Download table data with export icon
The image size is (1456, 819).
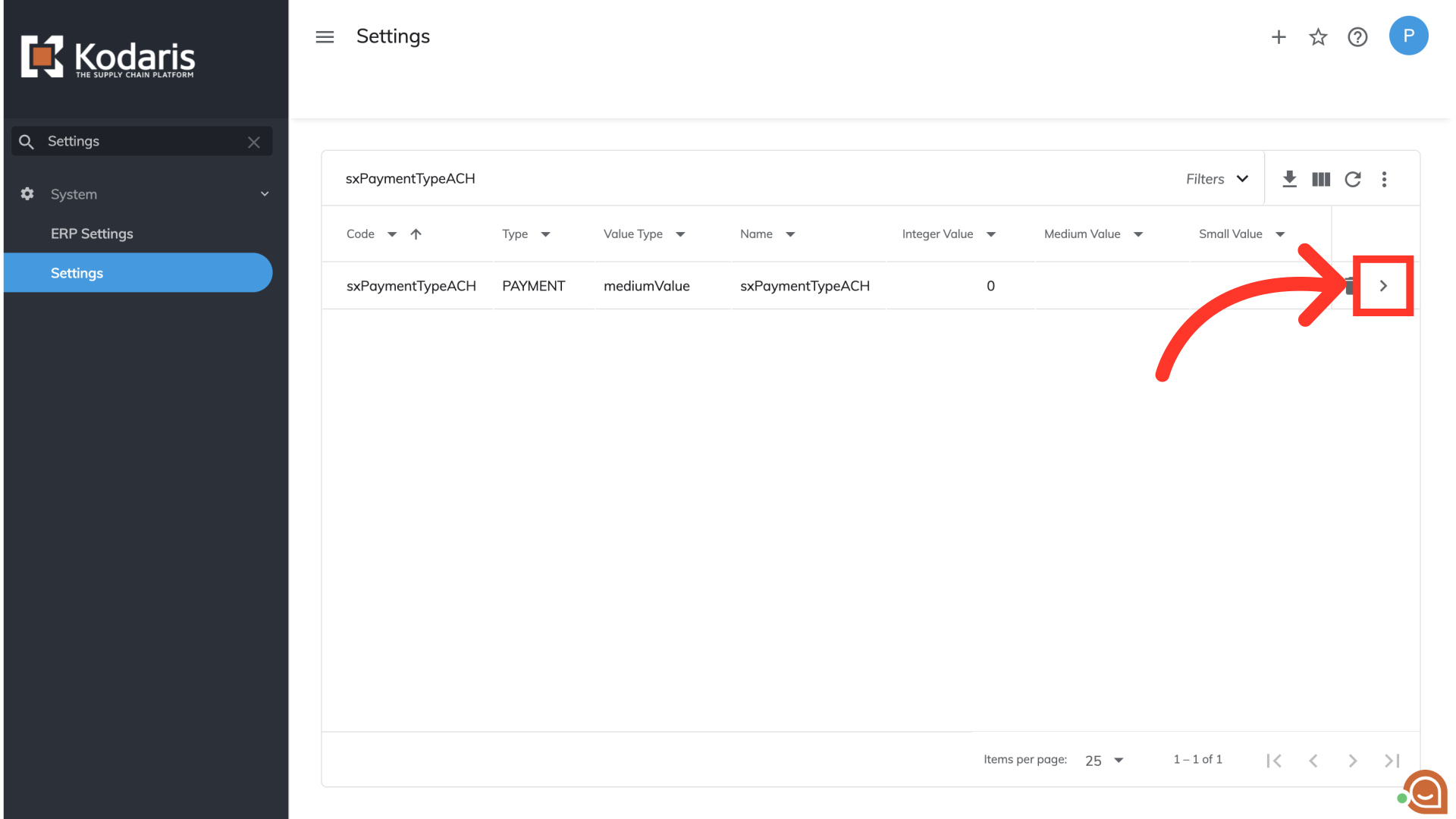click(1289, 179)
